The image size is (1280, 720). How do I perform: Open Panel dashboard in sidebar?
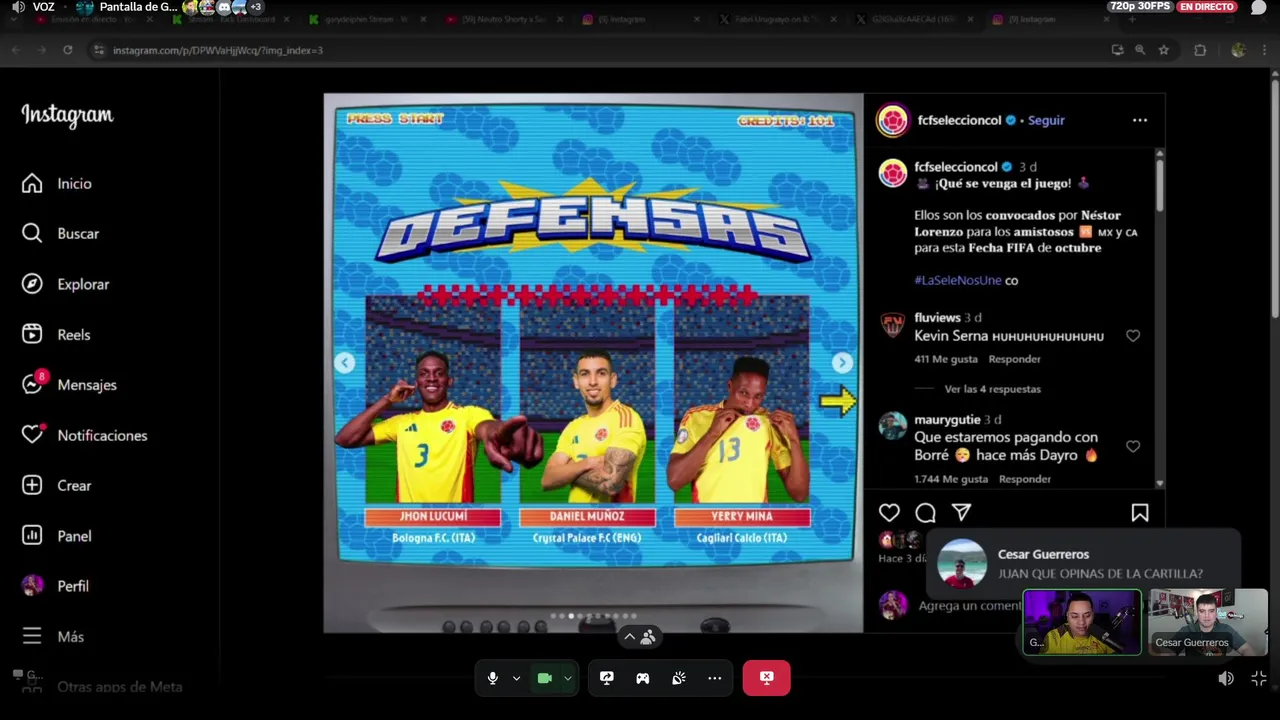pos(57,536)
